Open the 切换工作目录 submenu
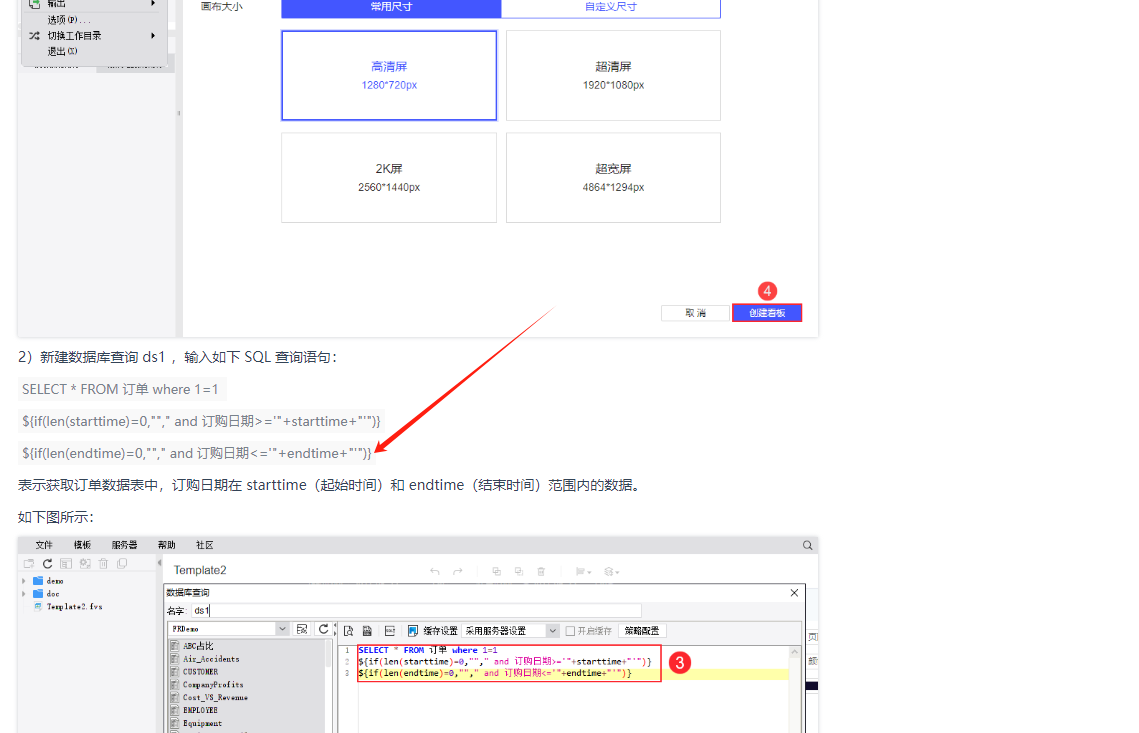Screen dimensions: 1139x733 pyautogui.click(x=94, y=36)
